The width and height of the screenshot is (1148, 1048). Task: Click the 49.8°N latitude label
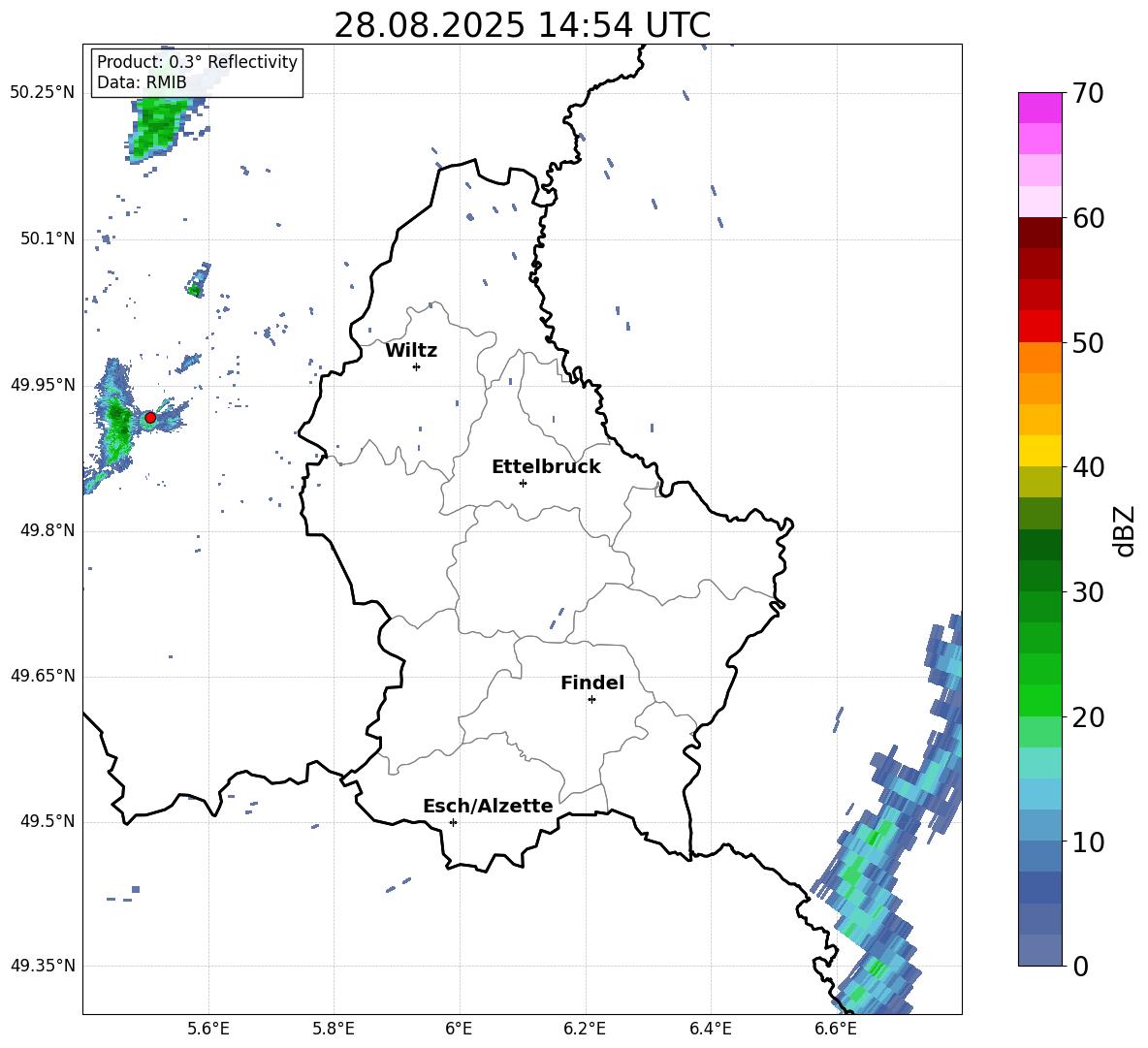48,530
